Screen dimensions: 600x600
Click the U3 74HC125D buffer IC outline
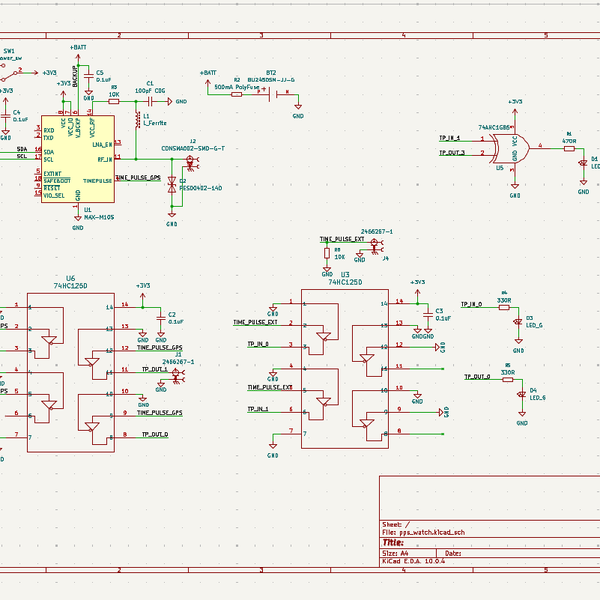(345, 368)
